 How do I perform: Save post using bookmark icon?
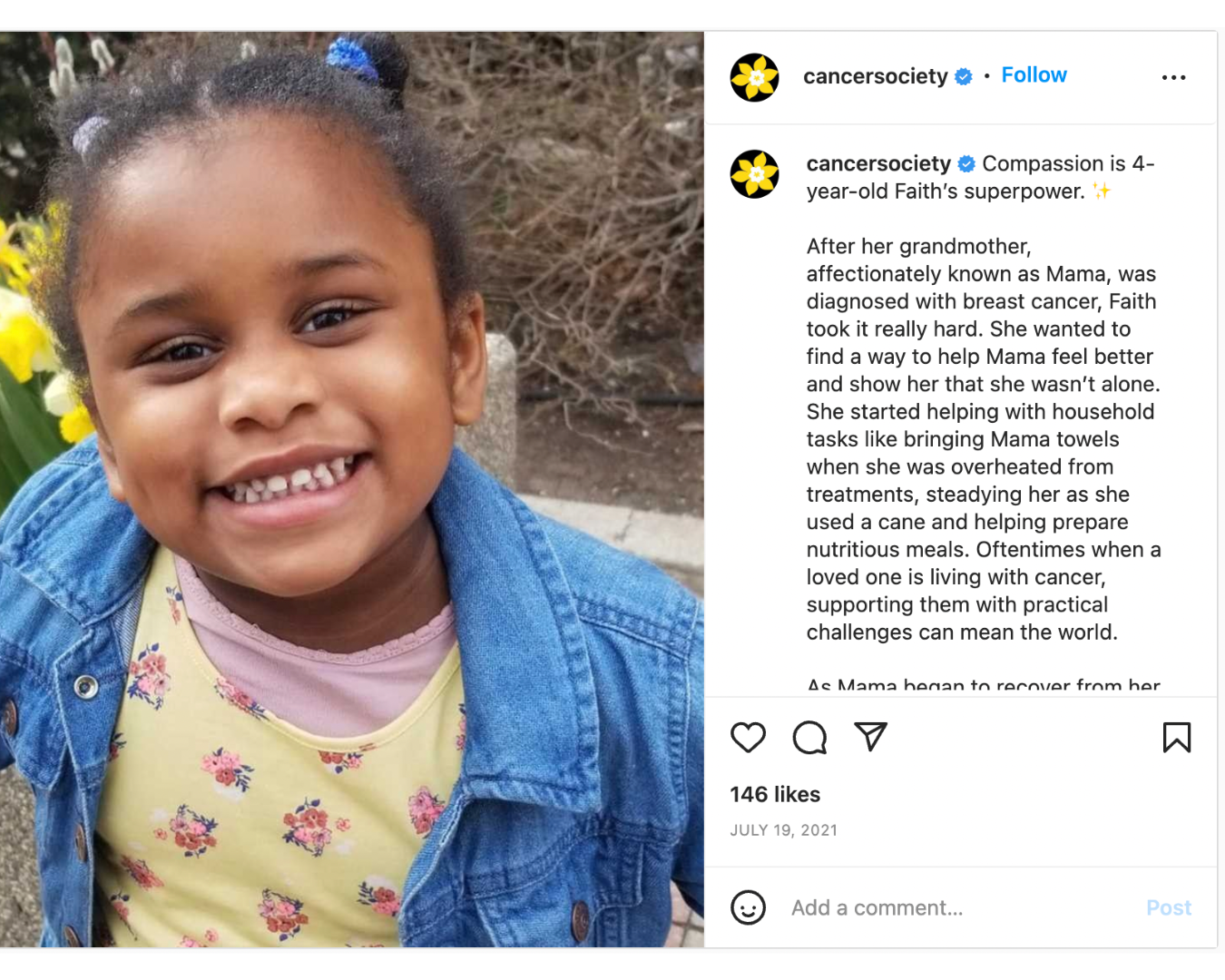pyautogui.click(x=1177, y=738)
